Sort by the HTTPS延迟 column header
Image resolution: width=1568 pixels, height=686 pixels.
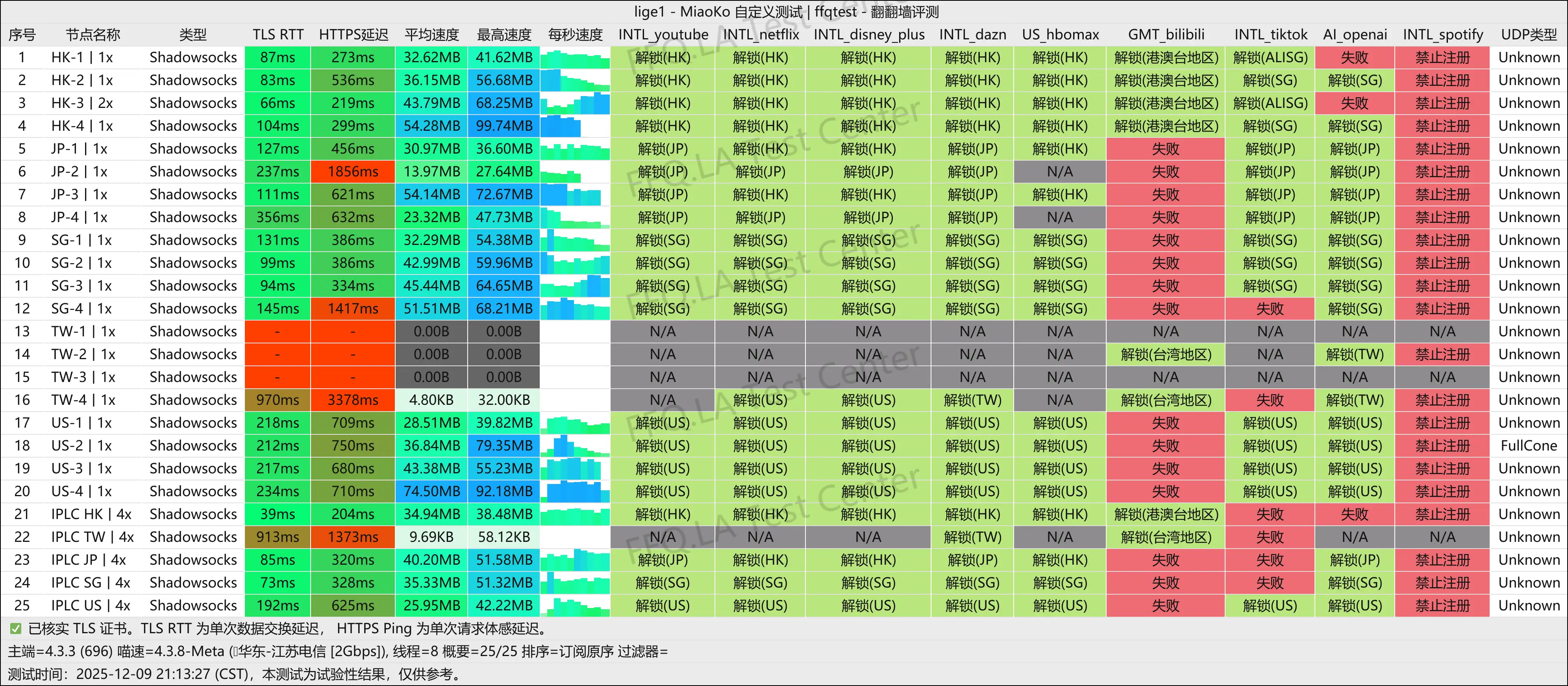coord(353,35)
